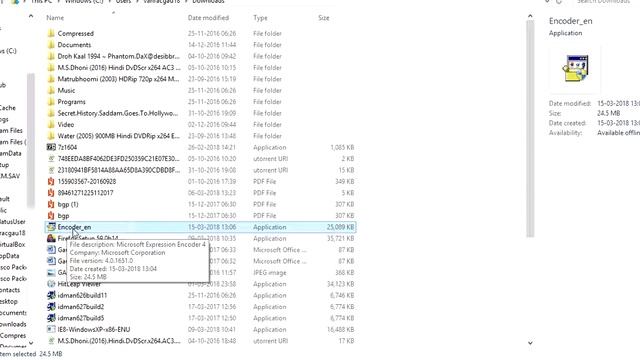The width and height of the screenshot is (640, 360).
Task: Click the idman626build11 installer icon
Action: tap(51, 296)
